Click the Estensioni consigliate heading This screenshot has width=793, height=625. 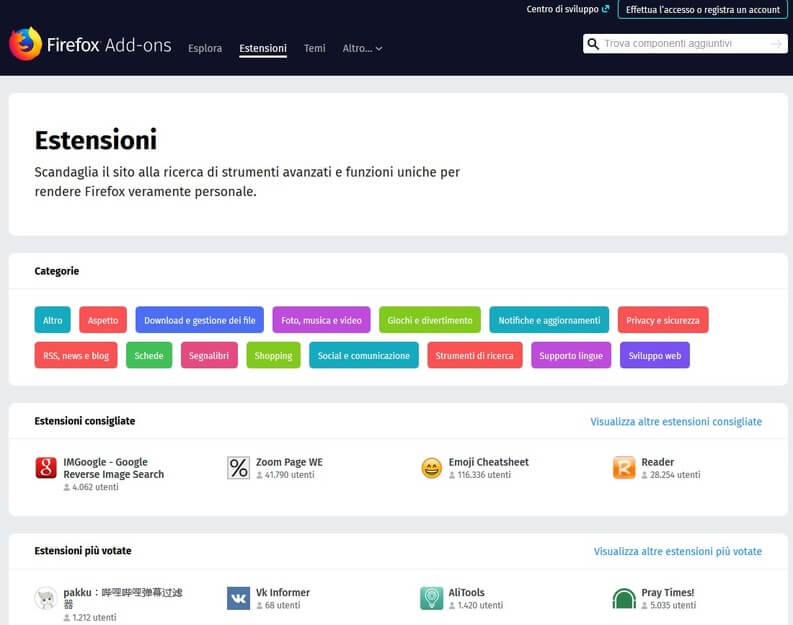(84, 421)
